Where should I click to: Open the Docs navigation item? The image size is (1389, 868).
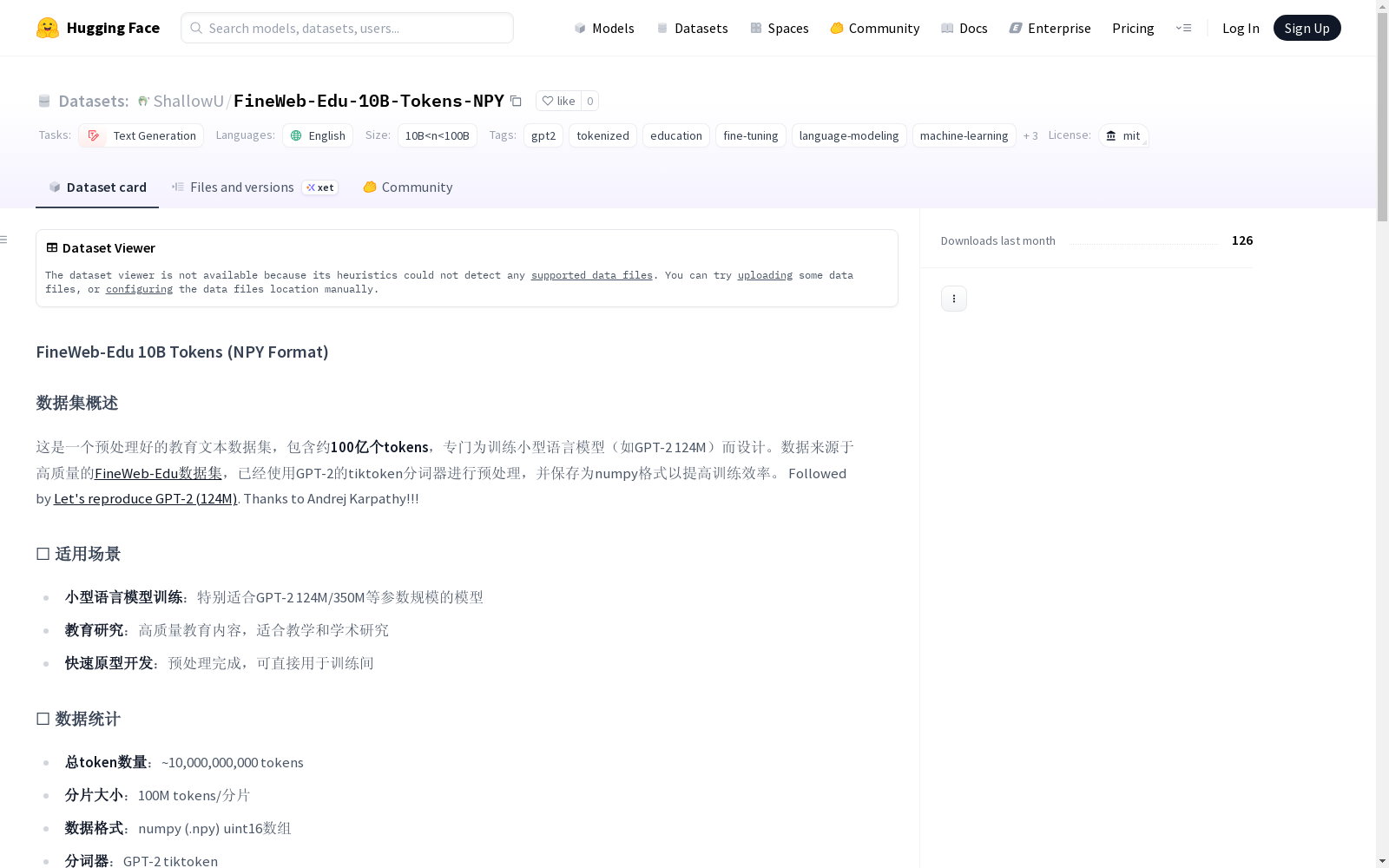coord(964,28)
